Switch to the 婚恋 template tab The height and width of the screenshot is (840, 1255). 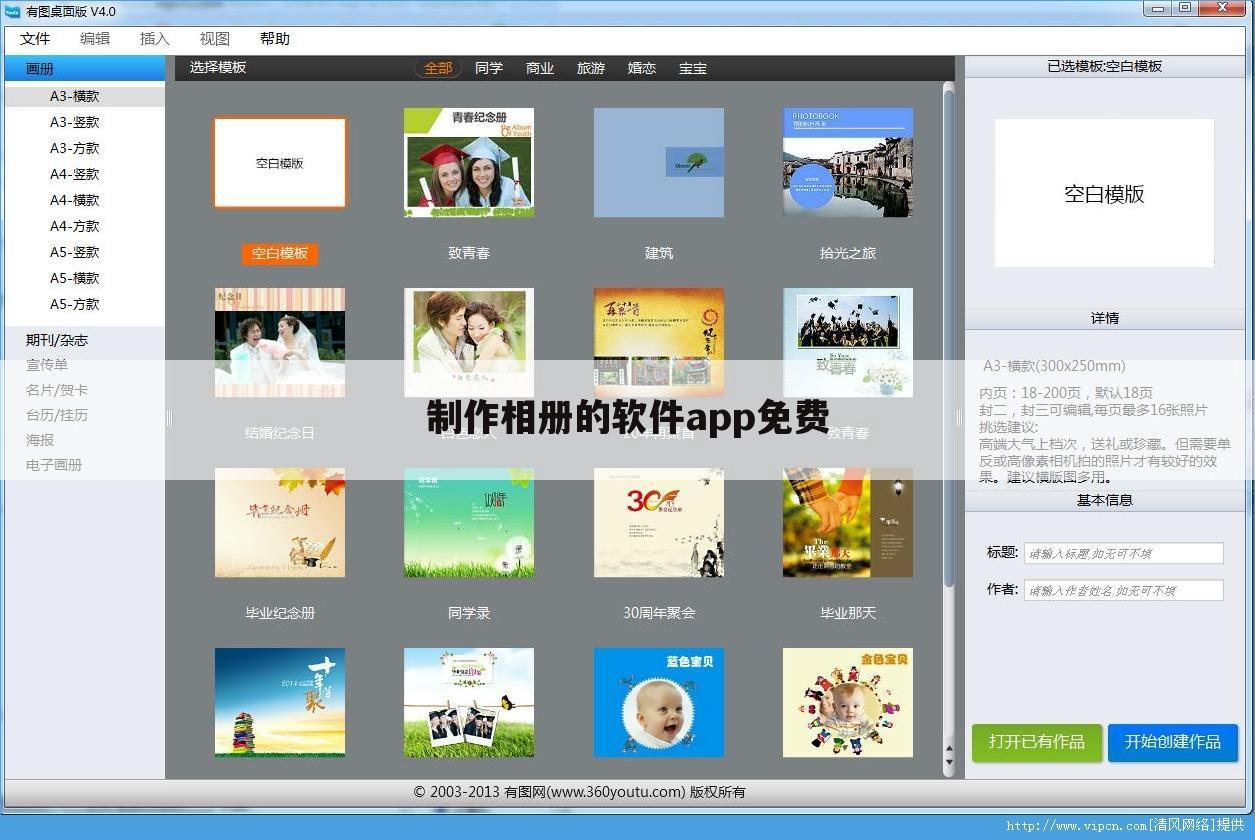coord(642,68)
